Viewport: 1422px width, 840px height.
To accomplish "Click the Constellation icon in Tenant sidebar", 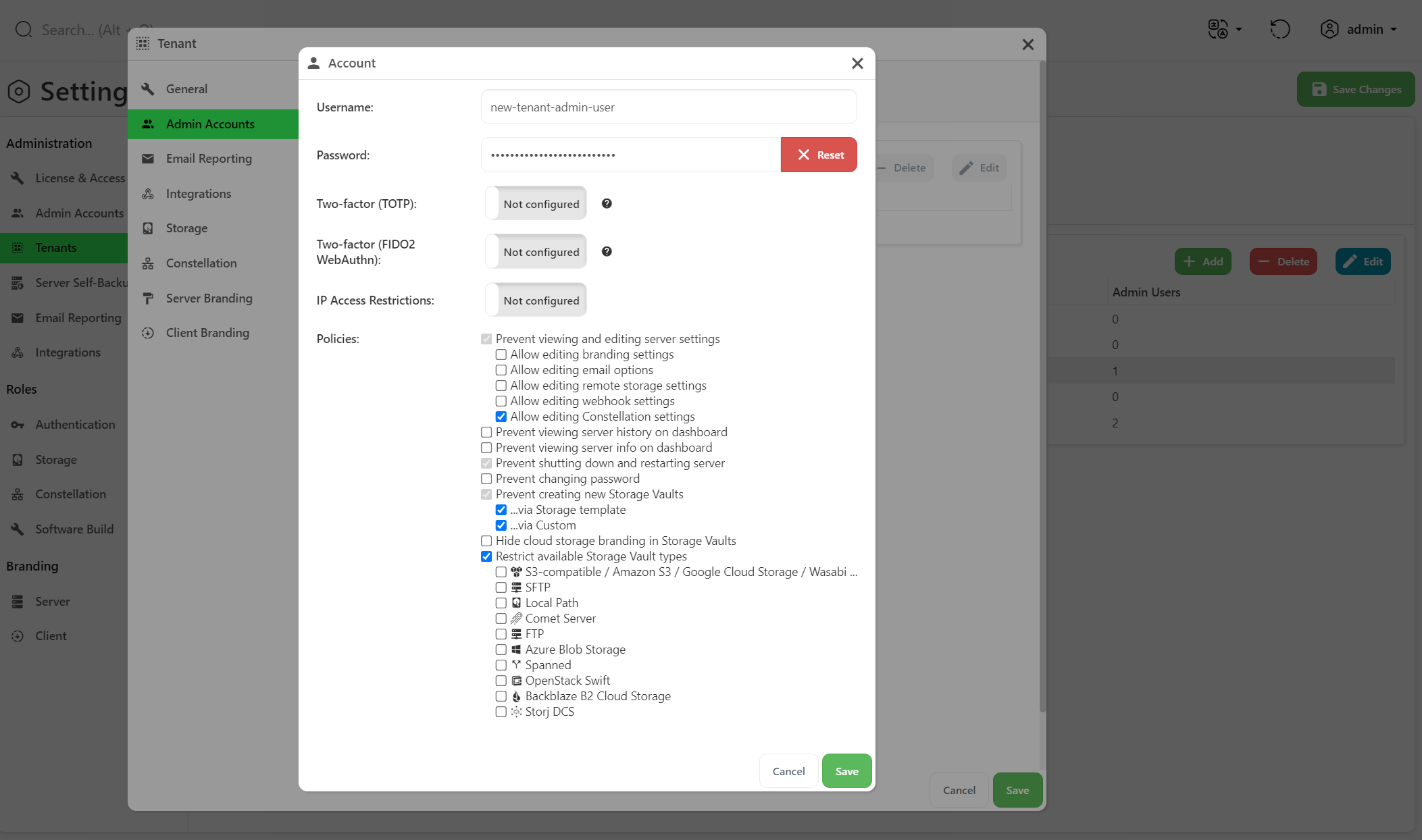I will point(148,263).
